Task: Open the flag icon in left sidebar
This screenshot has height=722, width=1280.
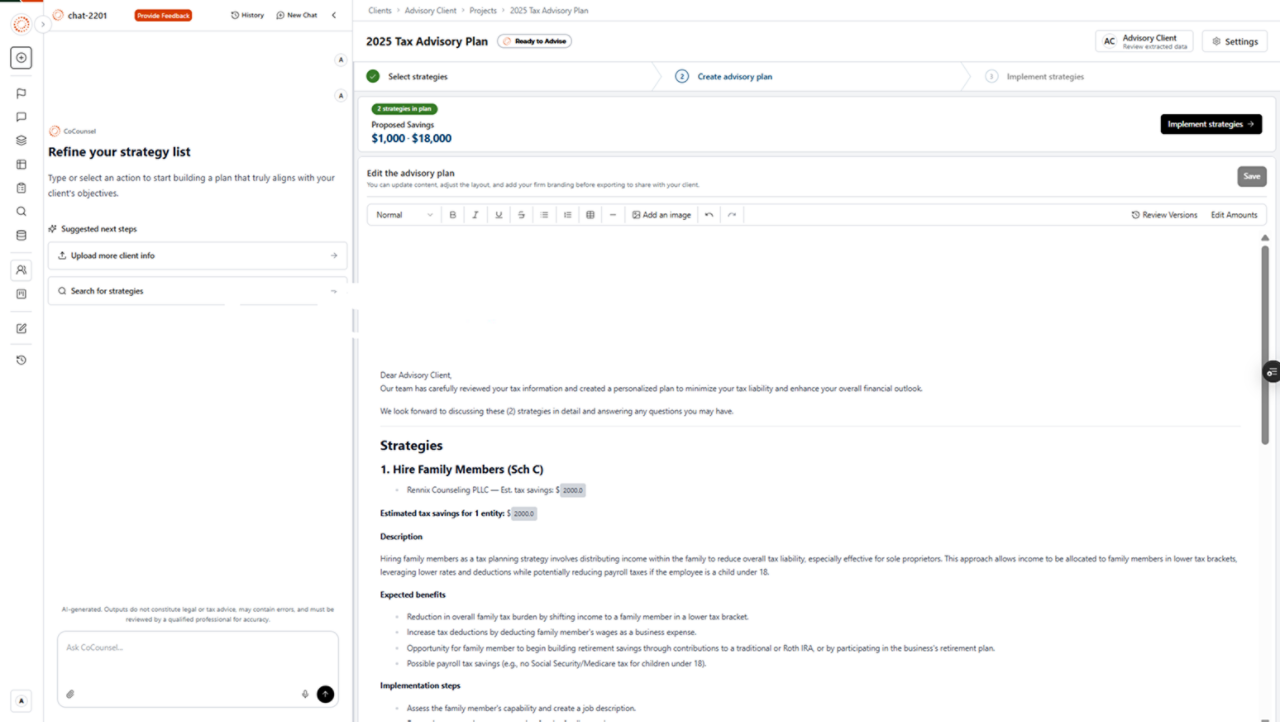Action: point(21,93)
